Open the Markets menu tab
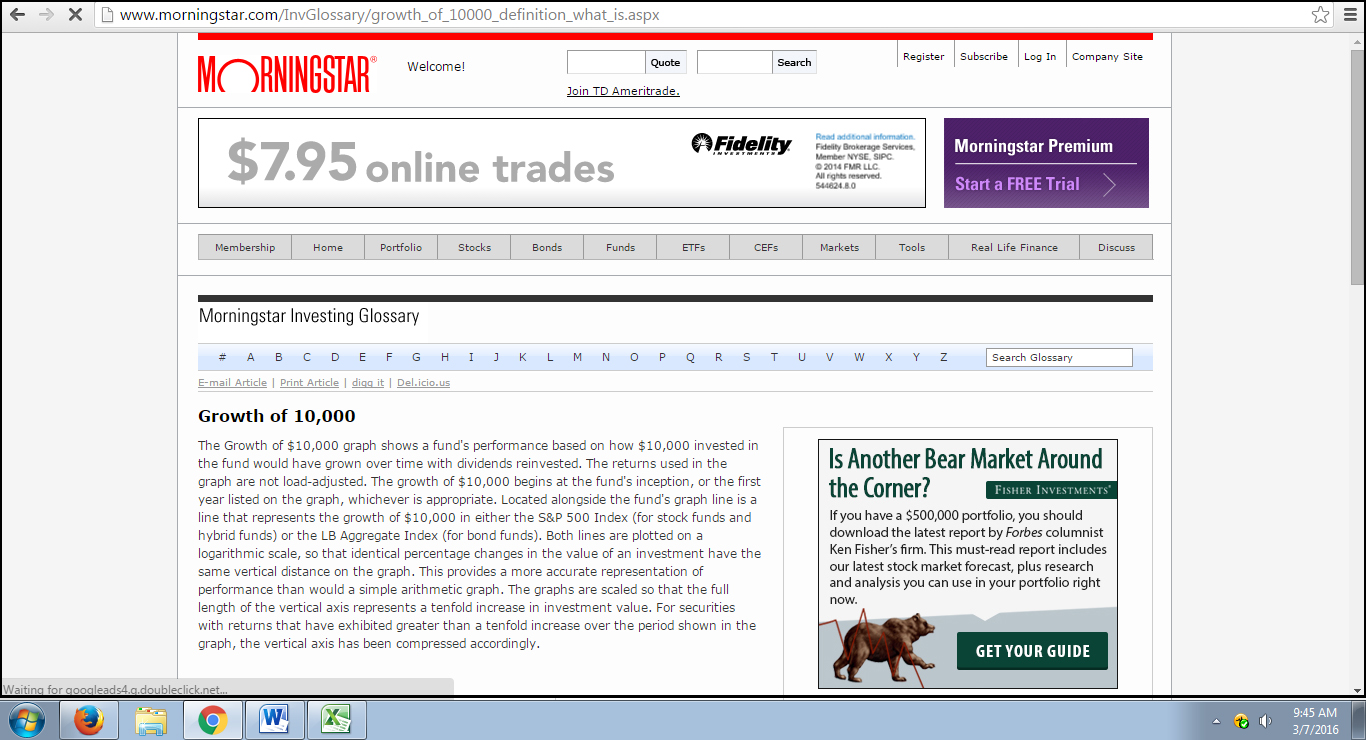1366x740 pixels. tap(839, 247)
